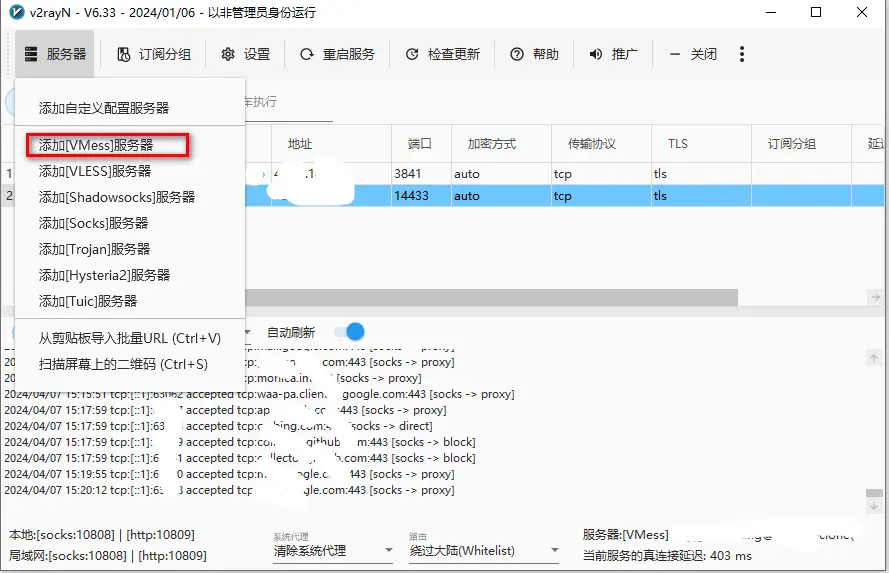Click the 重启服务 toolbar button label
This screenshot has width=889, height=573.
(349, 54)
